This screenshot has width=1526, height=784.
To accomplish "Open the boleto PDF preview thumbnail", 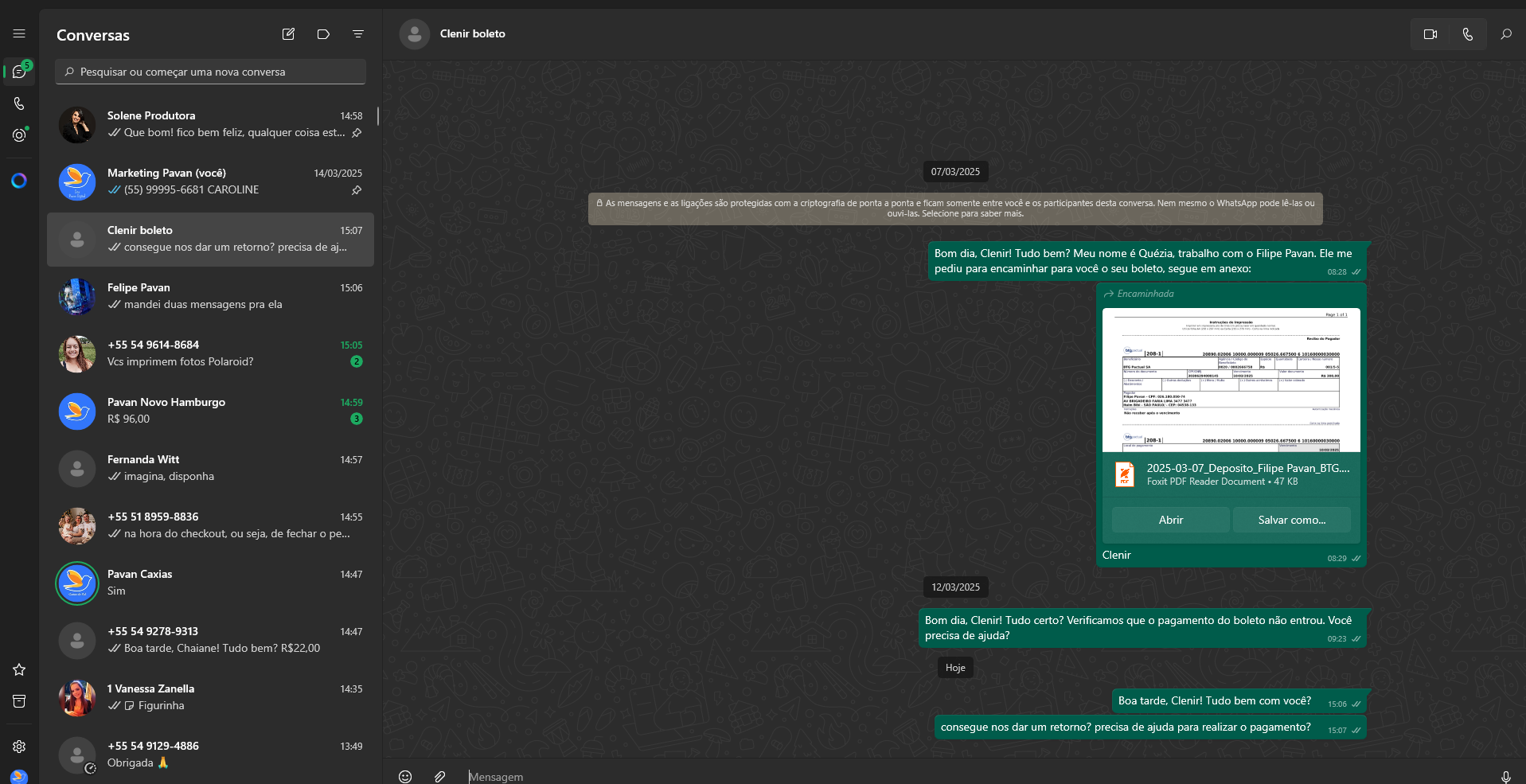I will click(x=1231, y=380).
